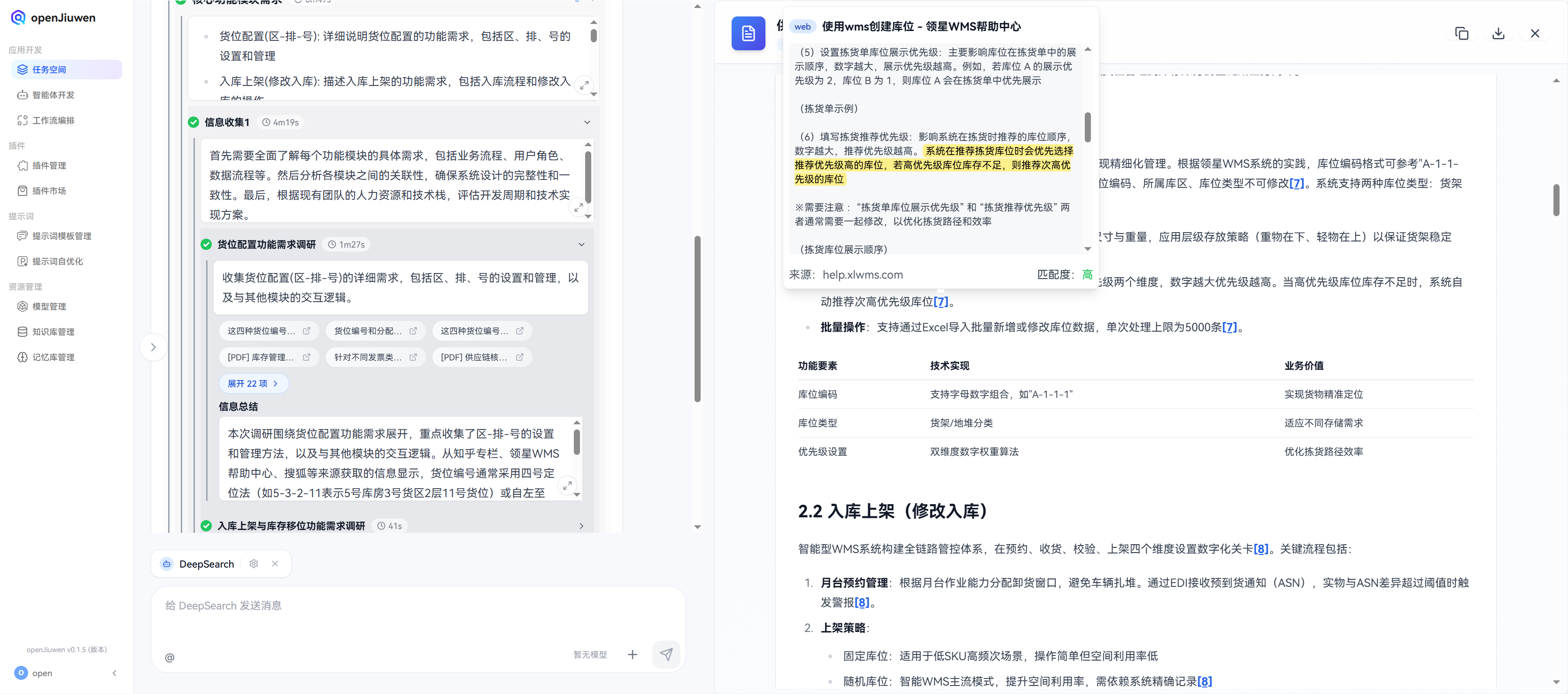Click the chat panel vertical scrollbar

point(697,319)
